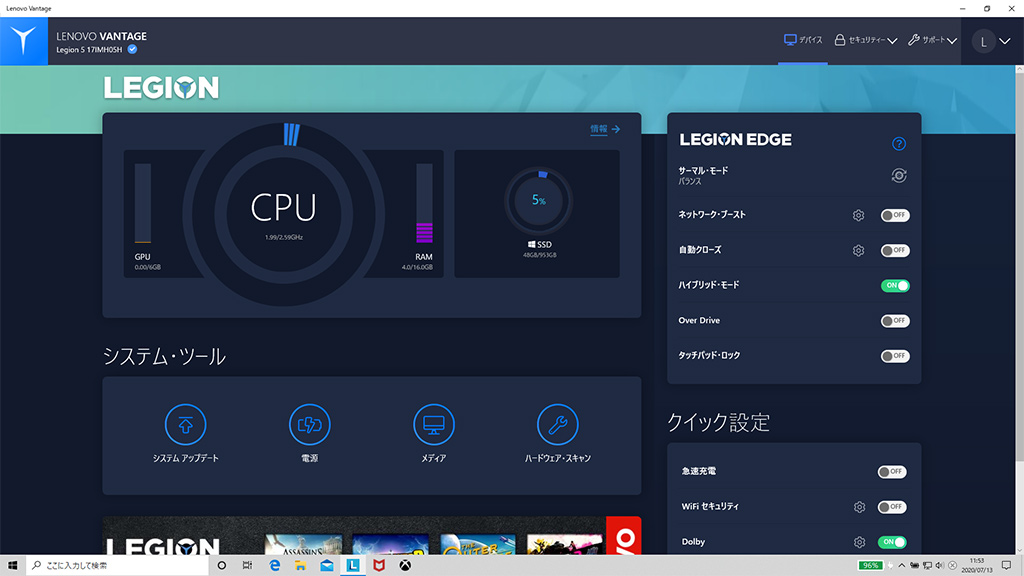1024x576 pixels.
Task: Open notification center icon
Action: click(x=1006, y=566)
